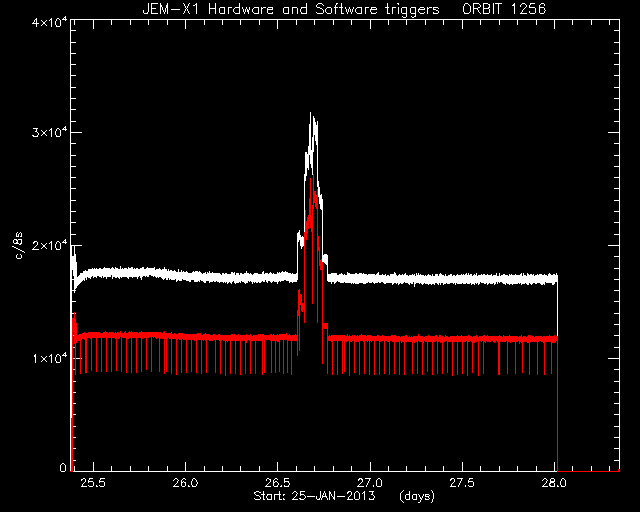640x512 pixels.
Task: Click the 26.5 x-axis tick label
Action: 278,483
